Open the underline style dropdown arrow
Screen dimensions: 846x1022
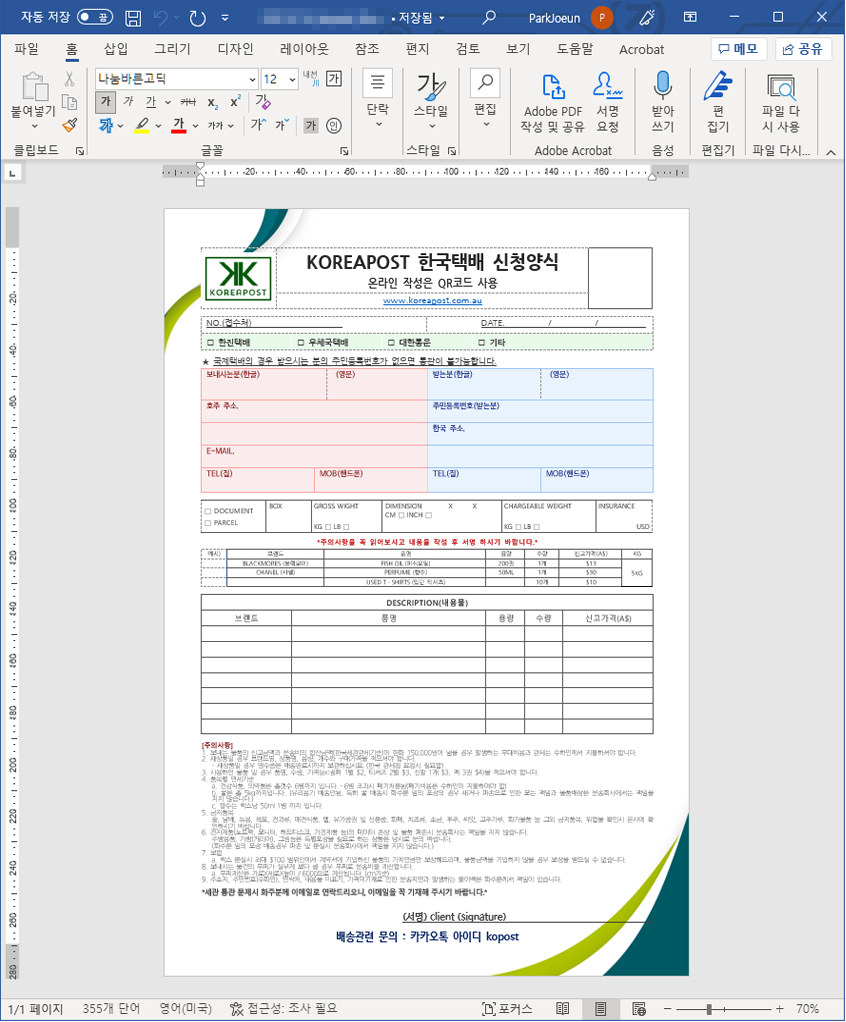coord(168,102)
